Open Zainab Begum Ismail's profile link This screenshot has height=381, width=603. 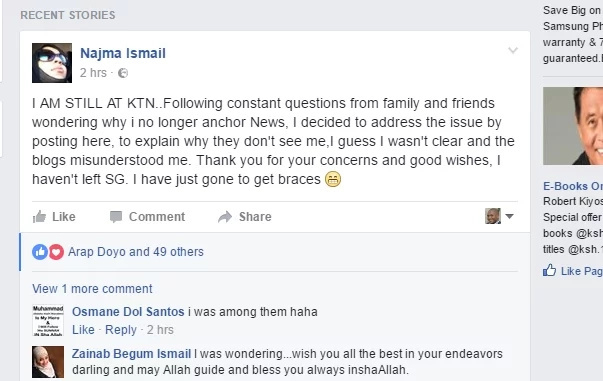tap(131, 353)
